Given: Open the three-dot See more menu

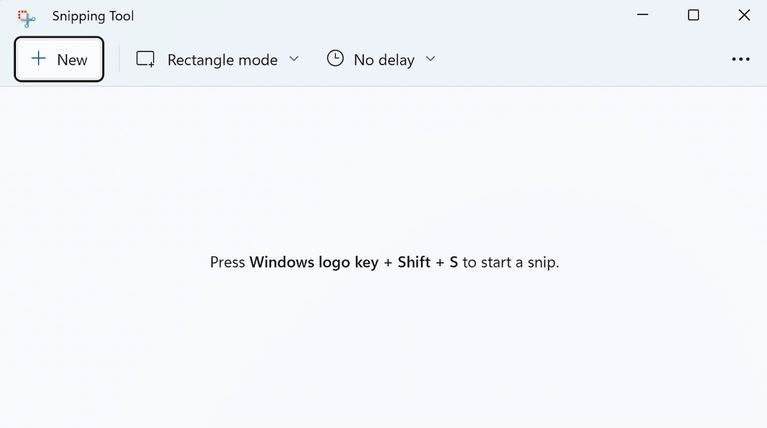Looking at the screenshot, I should tap(740, 59).
